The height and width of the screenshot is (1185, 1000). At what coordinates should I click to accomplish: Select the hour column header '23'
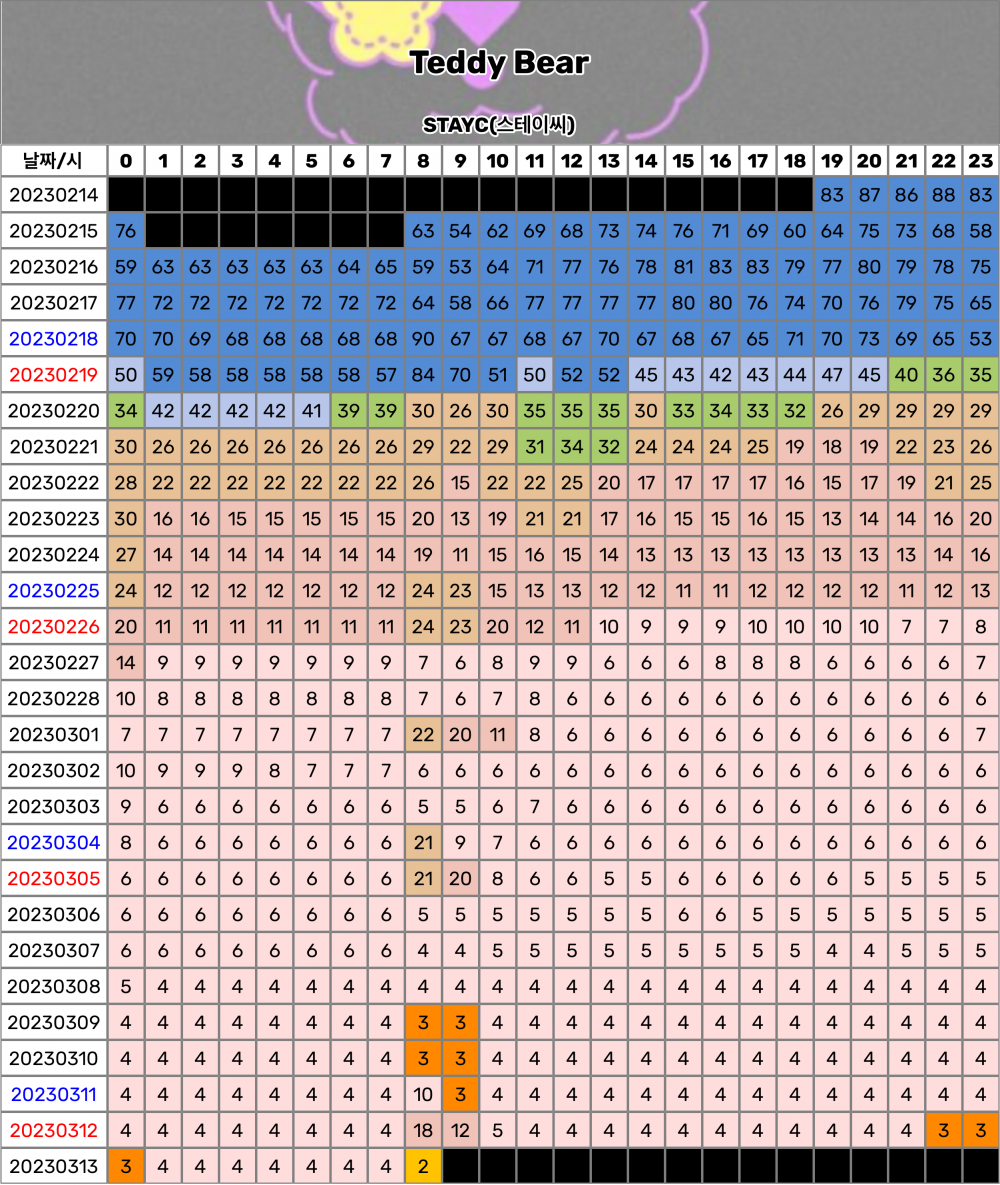pyautogui.click(x=980, y=161)
